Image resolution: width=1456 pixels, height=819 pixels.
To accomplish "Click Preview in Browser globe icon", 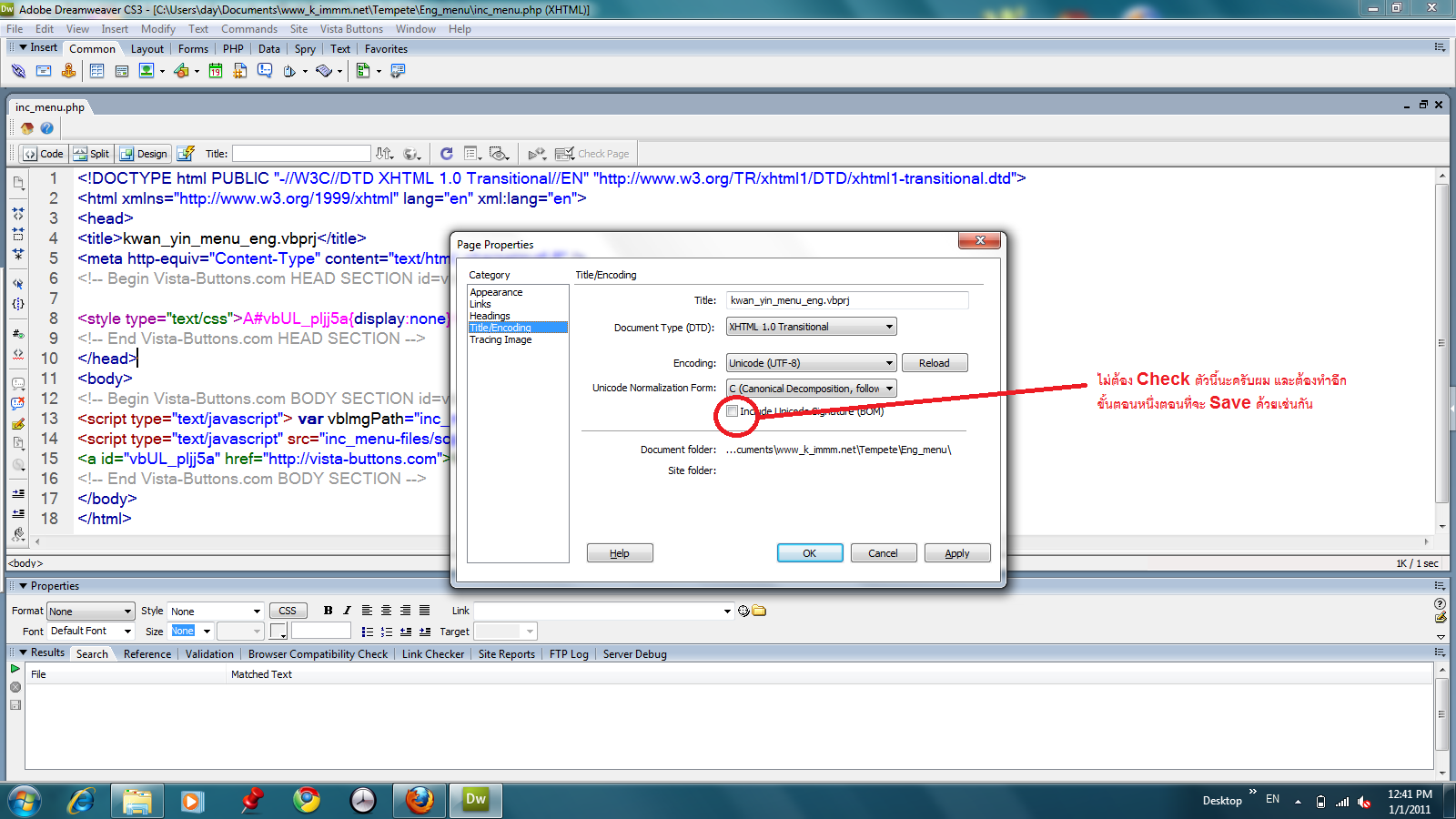I will pyautogui.click(x=412, y=154).
